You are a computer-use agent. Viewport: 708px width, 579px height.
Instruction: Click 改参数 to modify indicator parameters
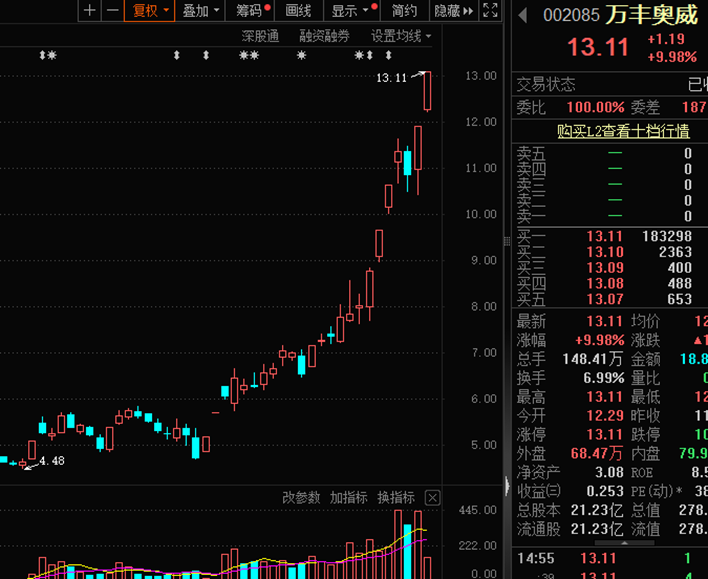[x=301, y=497]
